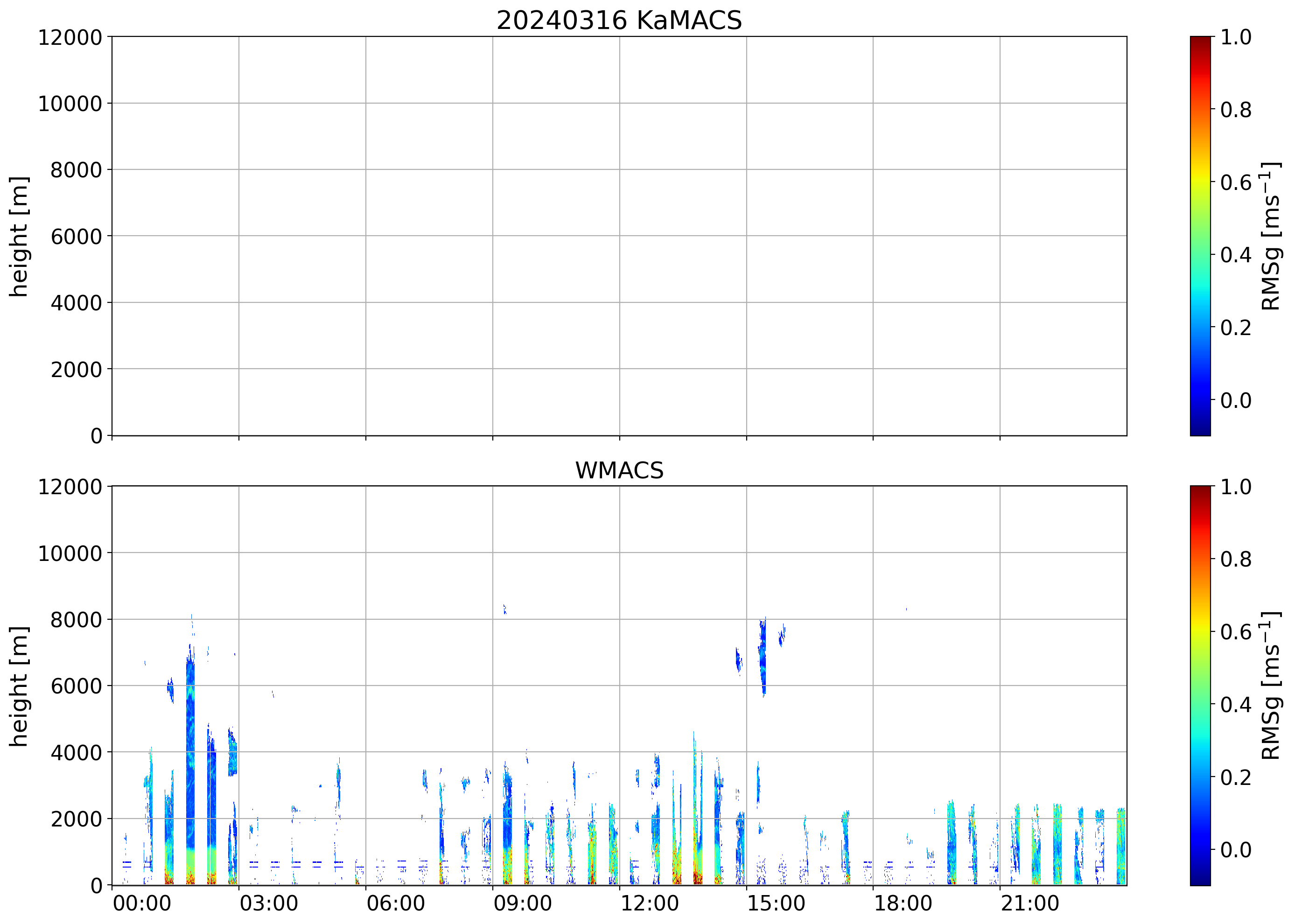Viewport: 1295px width, 924px height.
Task: Click the '03:00' time axis tick label
Action: click(x=268, y=903)
